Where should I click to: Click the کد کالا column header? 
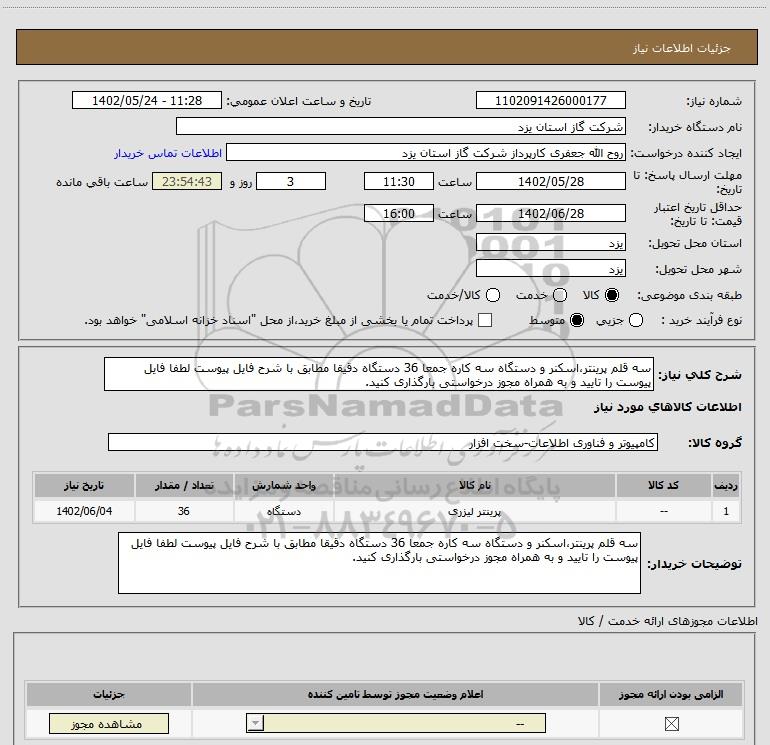click(663, 485)
